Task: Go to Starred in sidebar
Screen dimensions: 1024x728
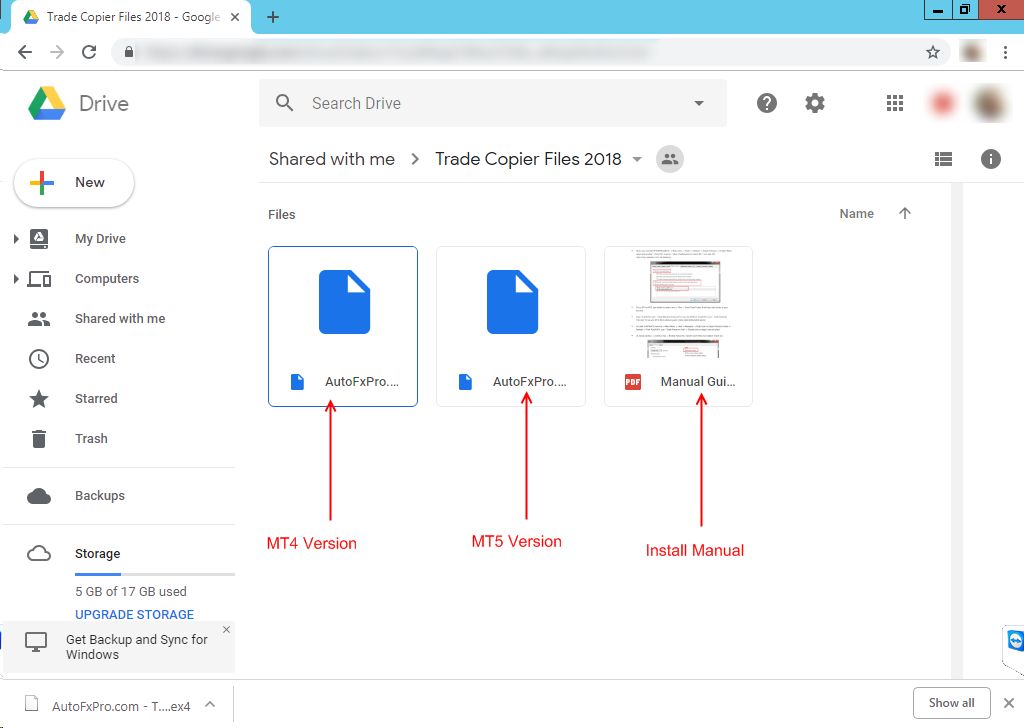Action: (x=96, y=399)
